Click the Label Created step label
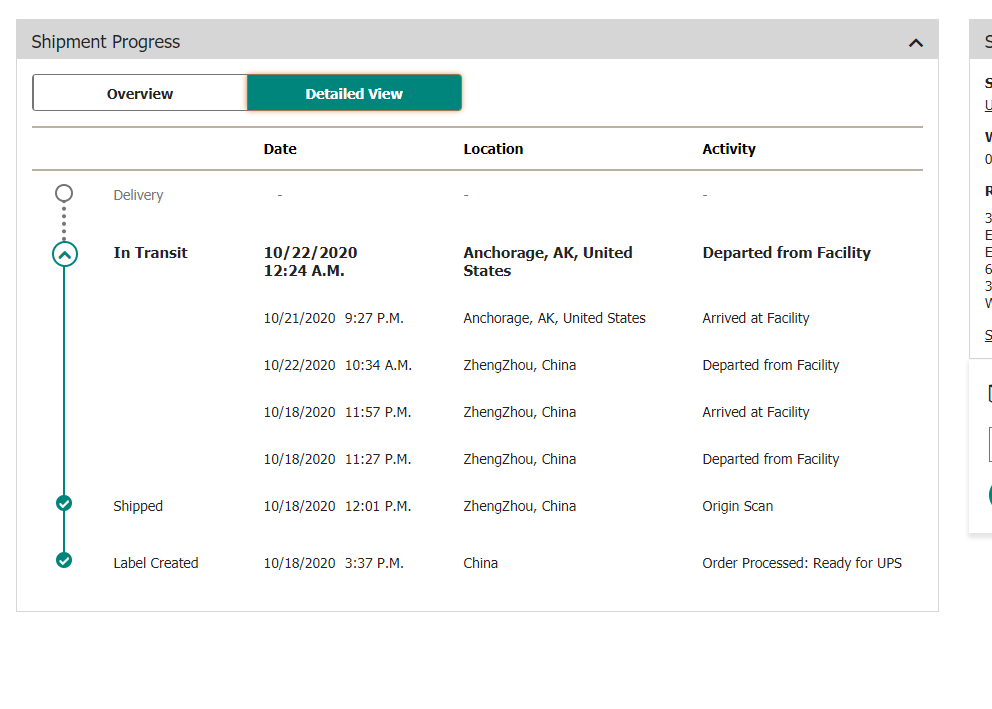Image resolution: width=992 pixels, height=709 pixels. coord(156,563)
